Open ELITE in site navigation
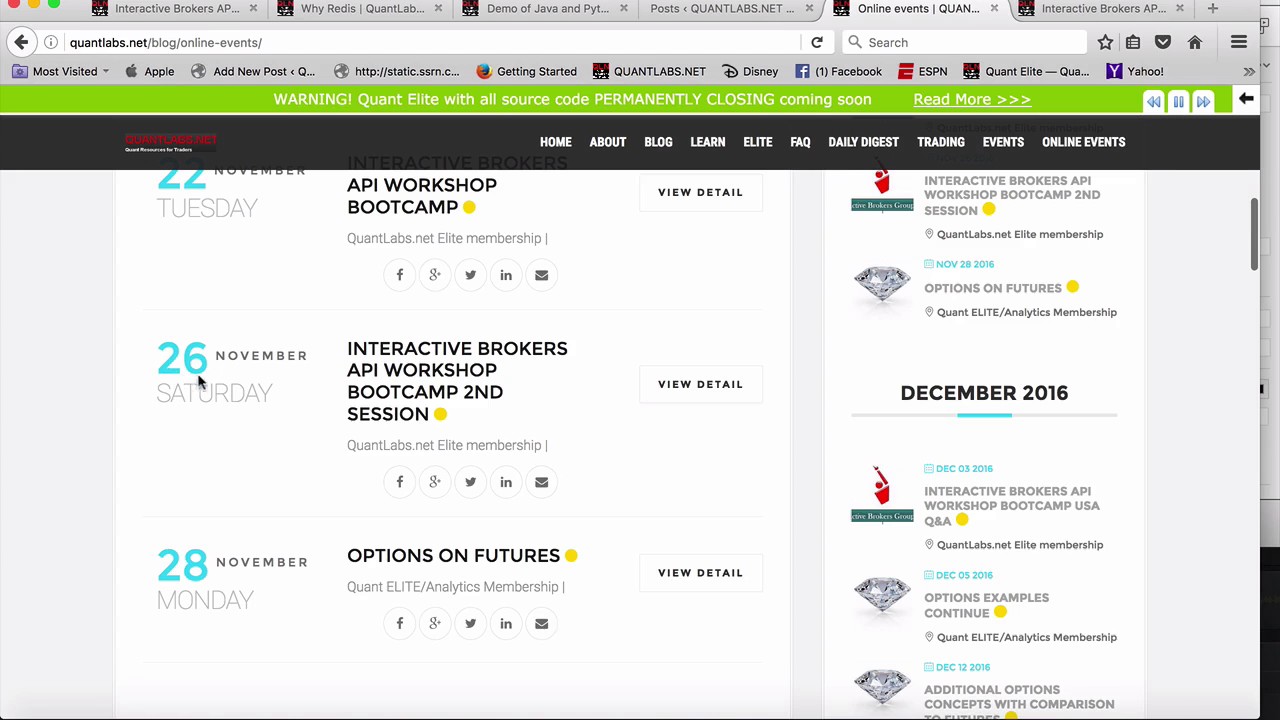The height and width of the screenshot is (720, 1280). [758, 142]
